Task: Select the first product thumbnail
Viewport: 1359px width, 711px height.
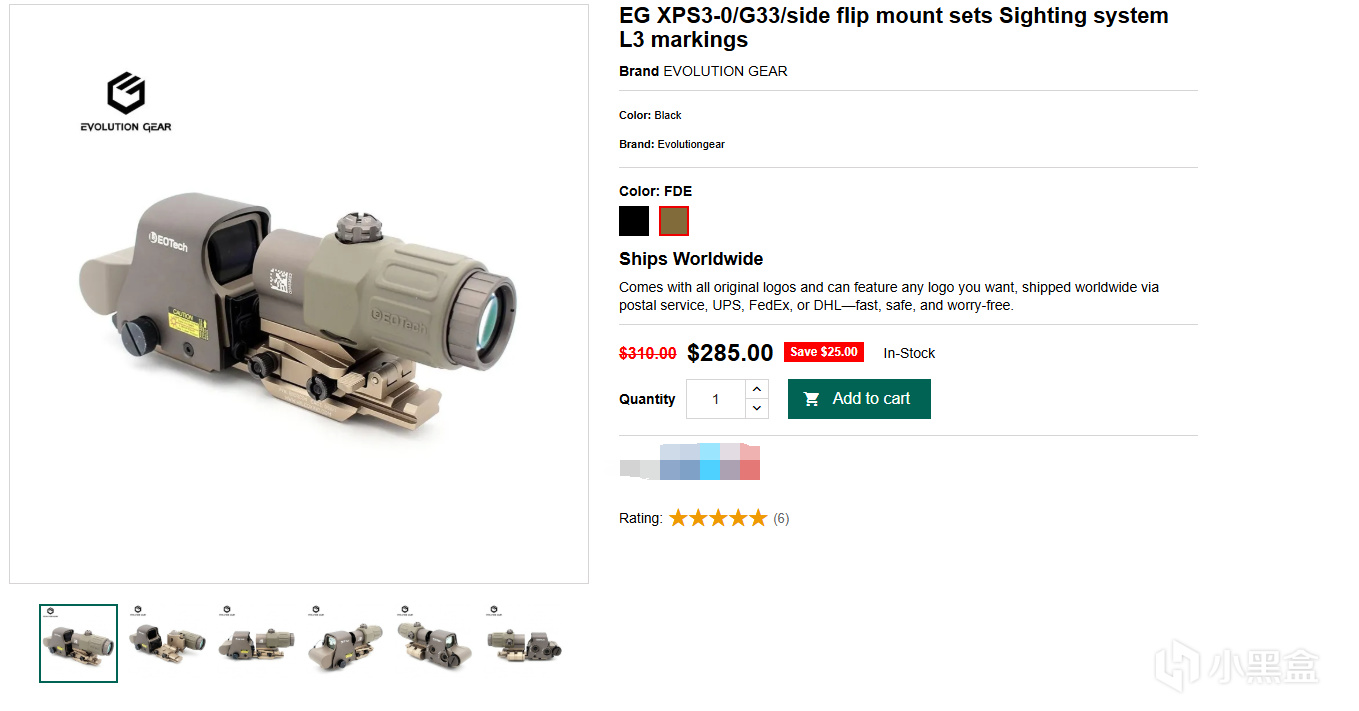Action: [79, 643]
